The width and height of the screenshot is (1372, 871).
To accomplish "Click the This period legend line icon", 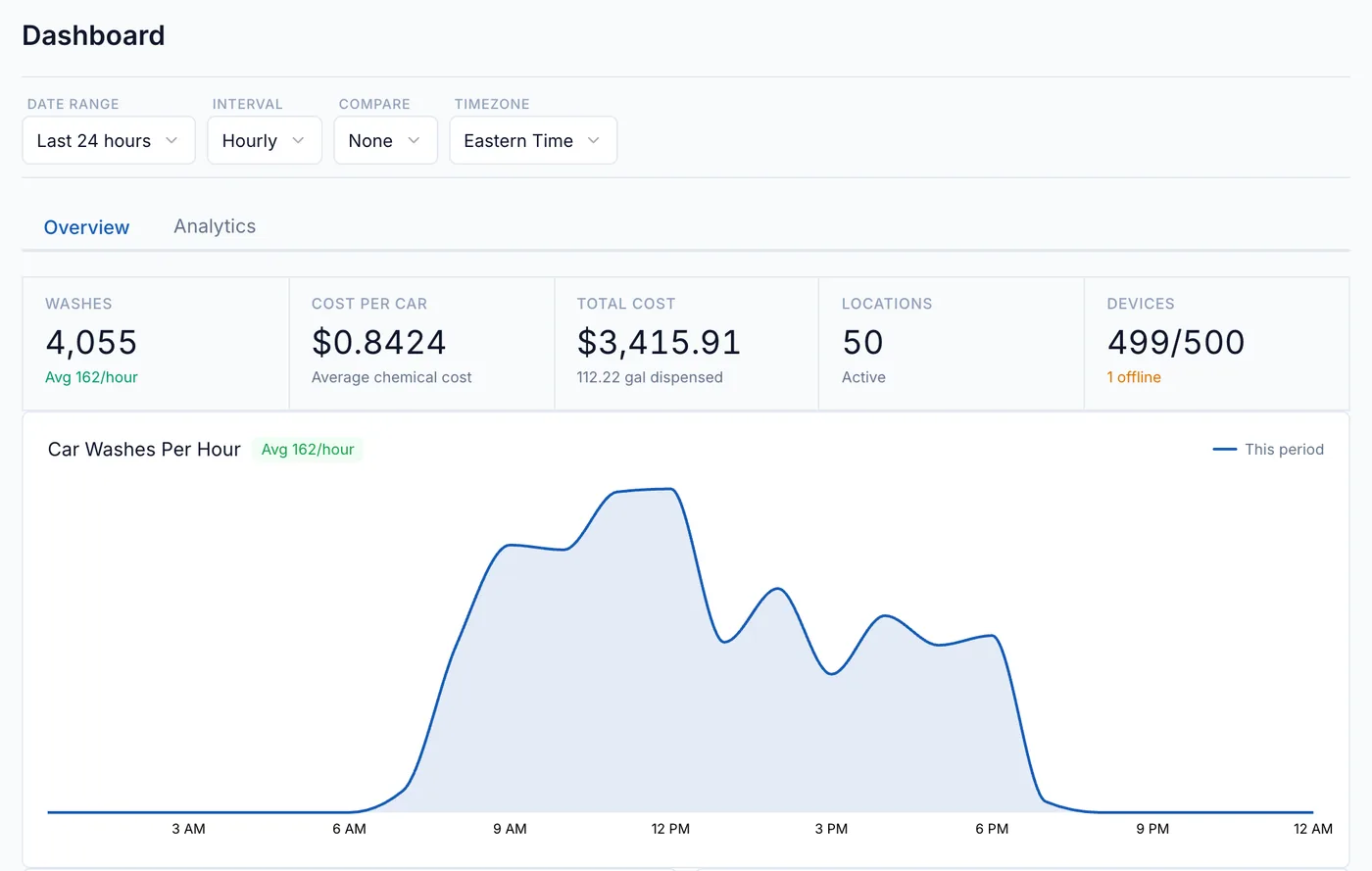I will 1225,449.
